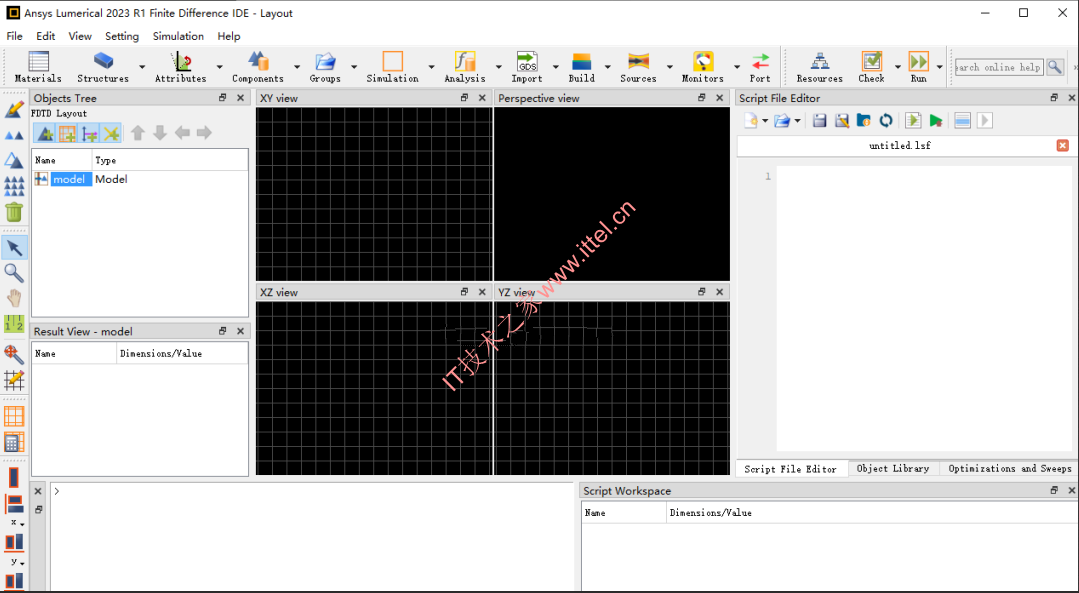Click the script prompt input area
This screenshot has width=1079, height=593.
(312, 537)
